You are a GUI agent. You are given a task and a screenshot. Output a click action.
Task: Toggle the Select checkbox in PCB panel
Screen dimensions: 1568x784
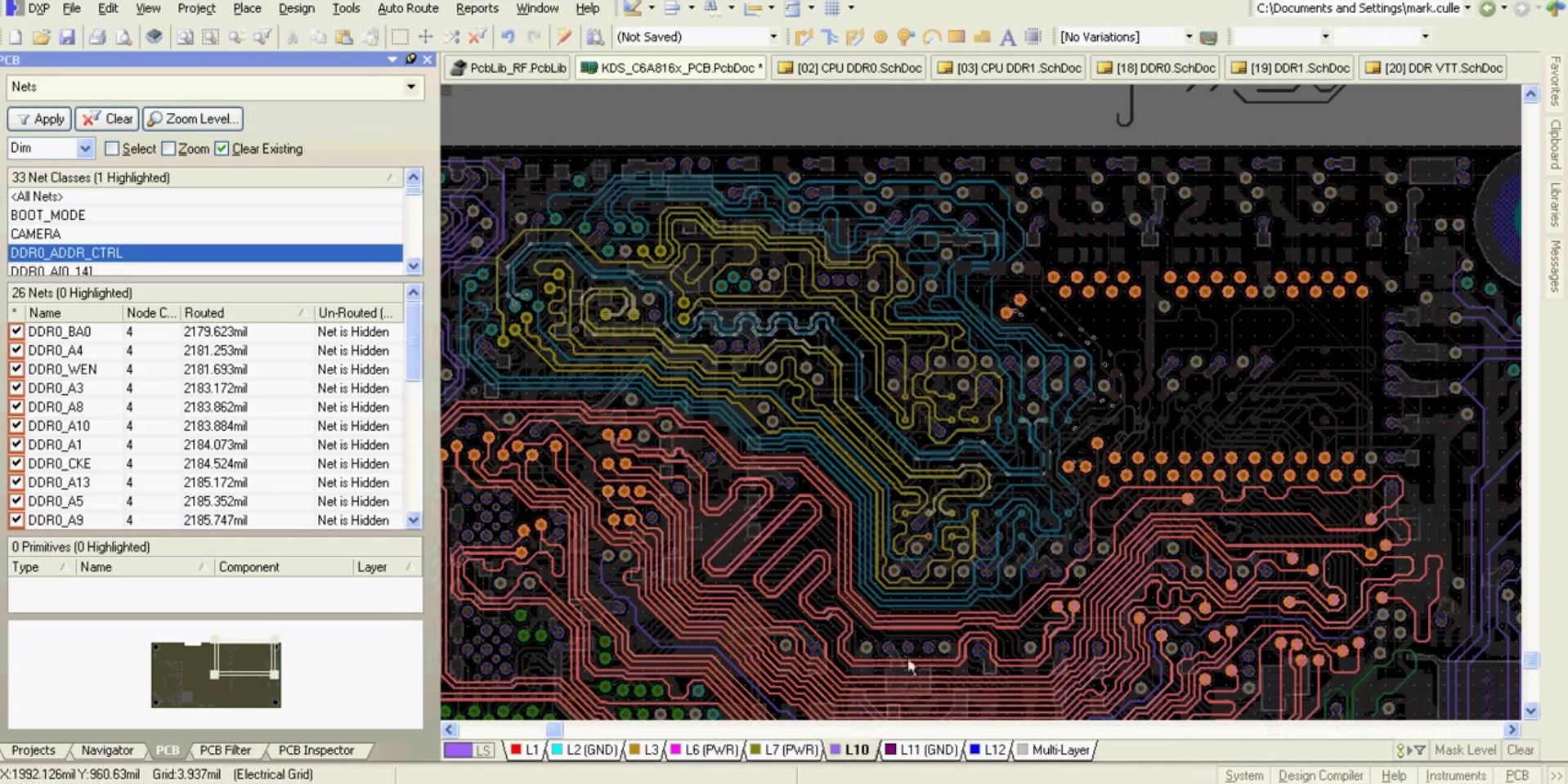point(112,149)
